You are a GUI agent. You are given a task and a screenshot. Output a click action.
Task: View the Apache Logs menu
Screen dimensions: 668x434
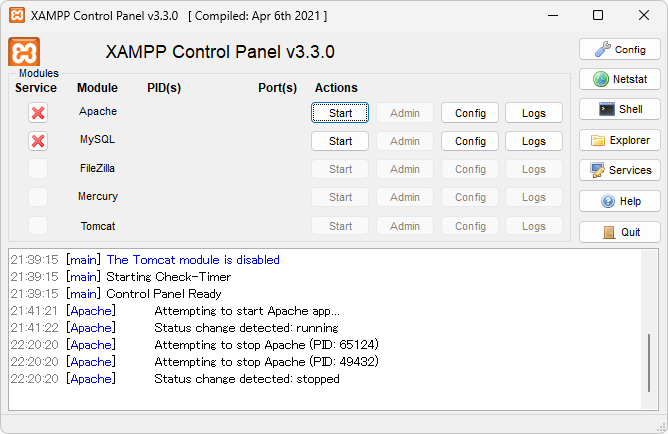point(533,113)
